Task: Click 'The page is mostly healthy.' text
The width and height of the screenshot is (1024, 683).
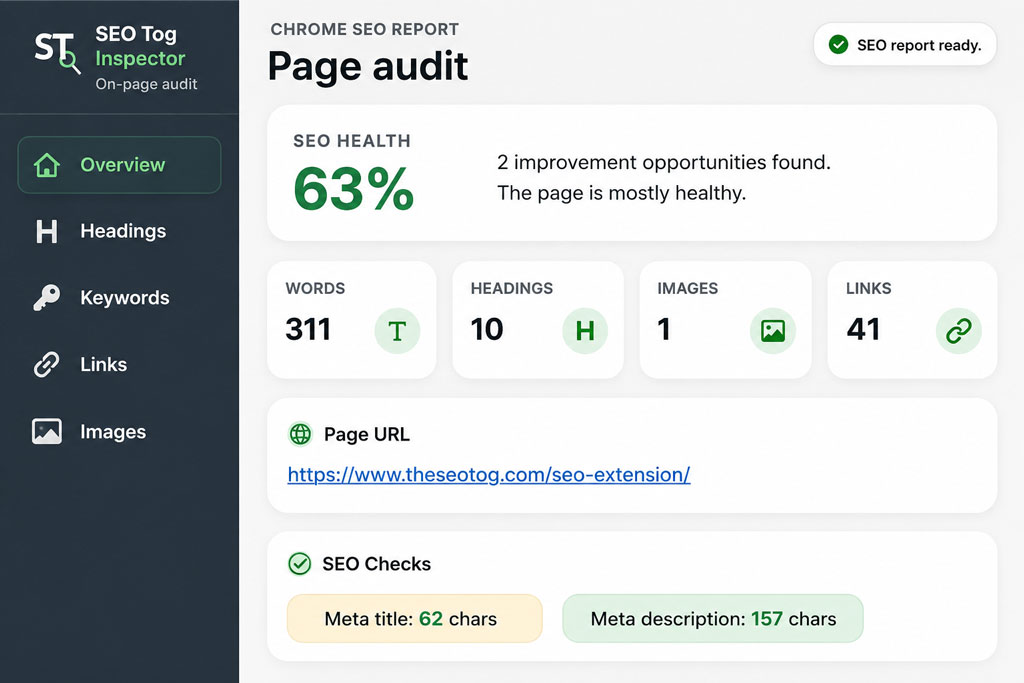Action: (621, 193)
